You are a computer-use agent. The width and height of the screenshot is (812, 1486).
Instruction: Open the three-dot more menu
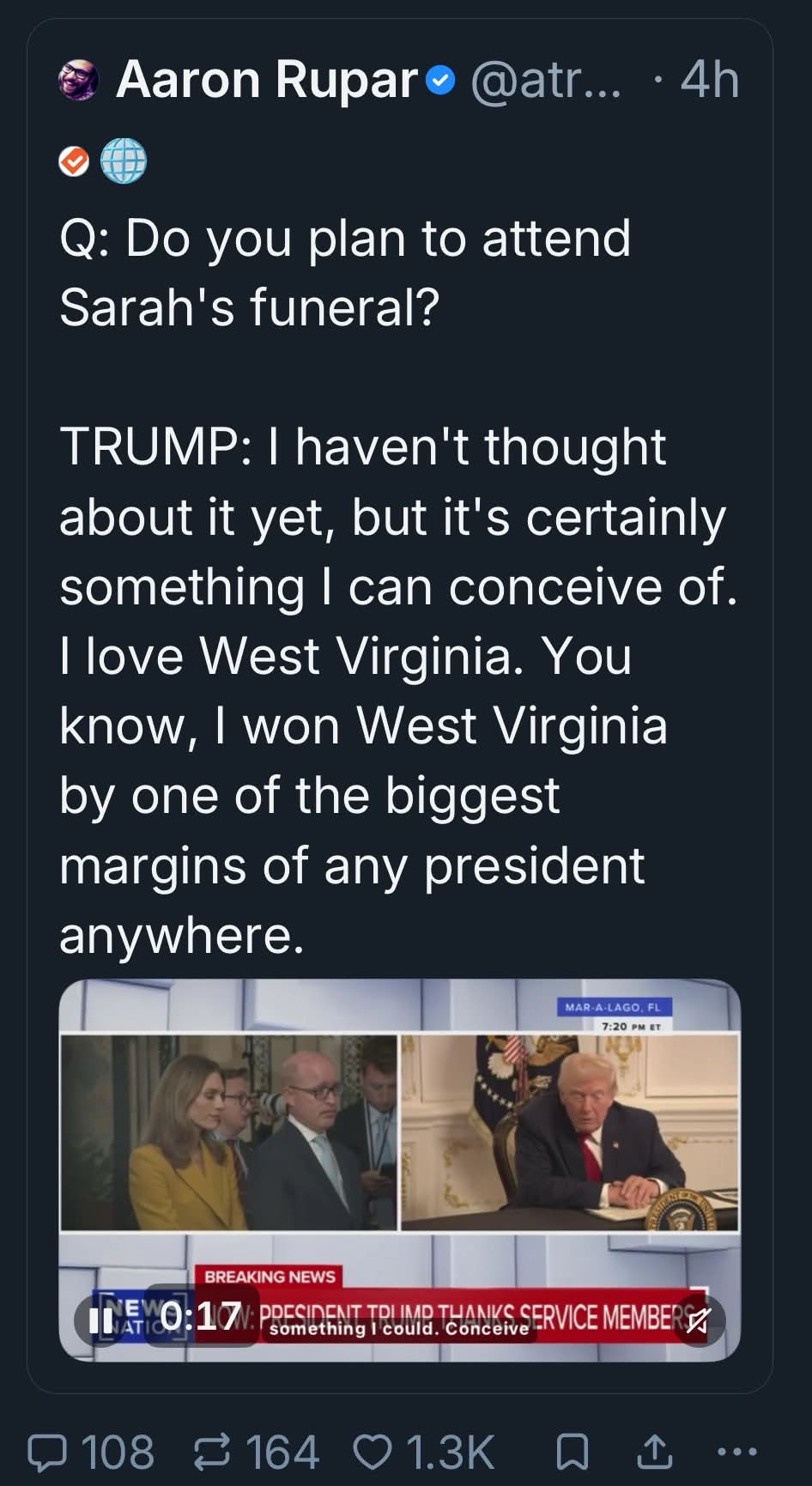736,1453
